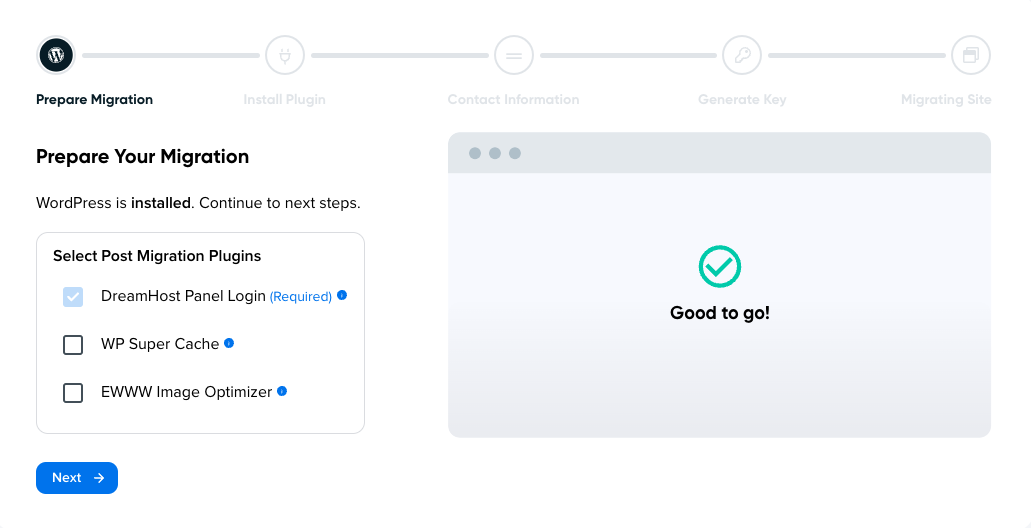Go to the Install Plugin step label

[284, 99]
